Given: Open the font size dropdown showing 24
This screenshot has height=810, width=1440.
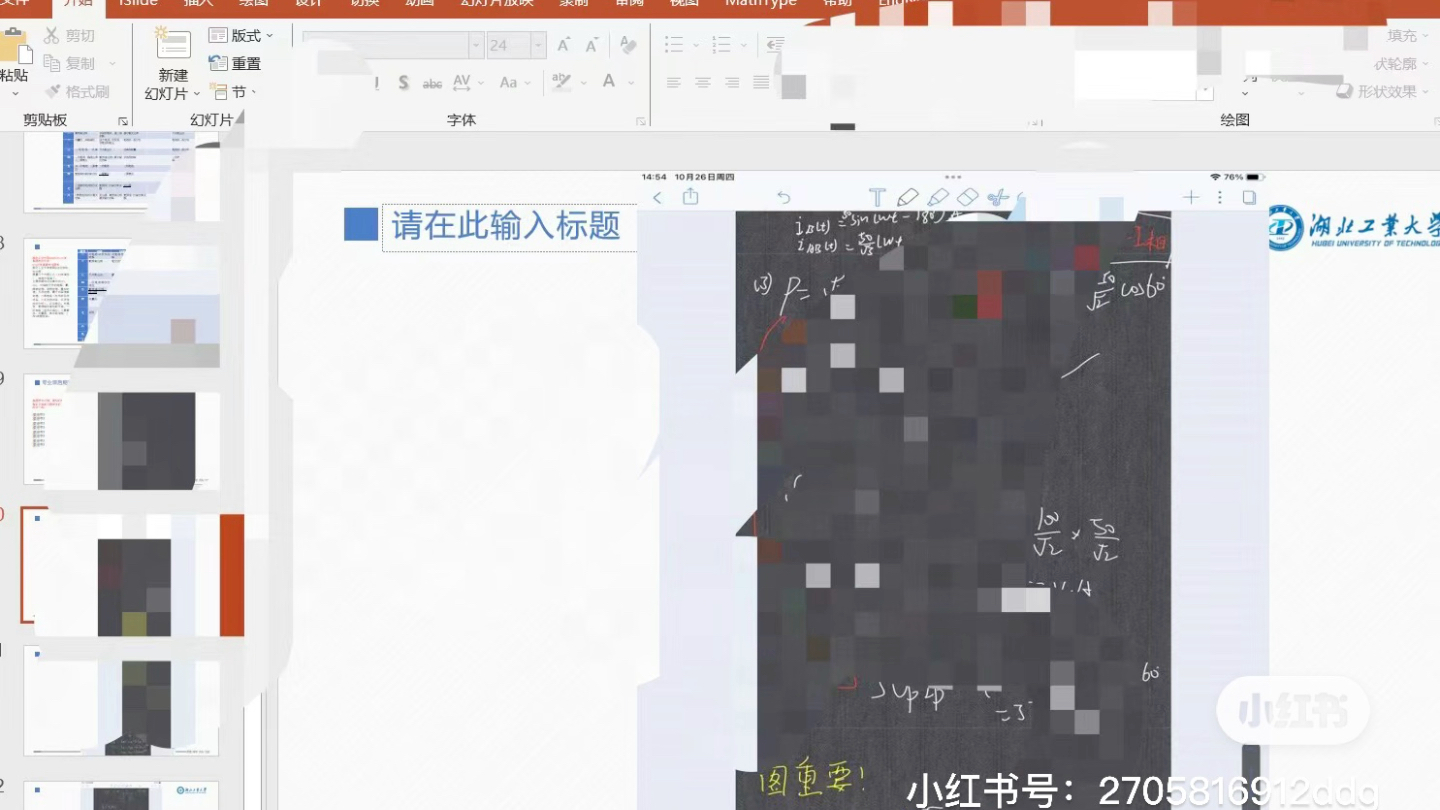Looking at the screenshot, I should coord(537,45).
